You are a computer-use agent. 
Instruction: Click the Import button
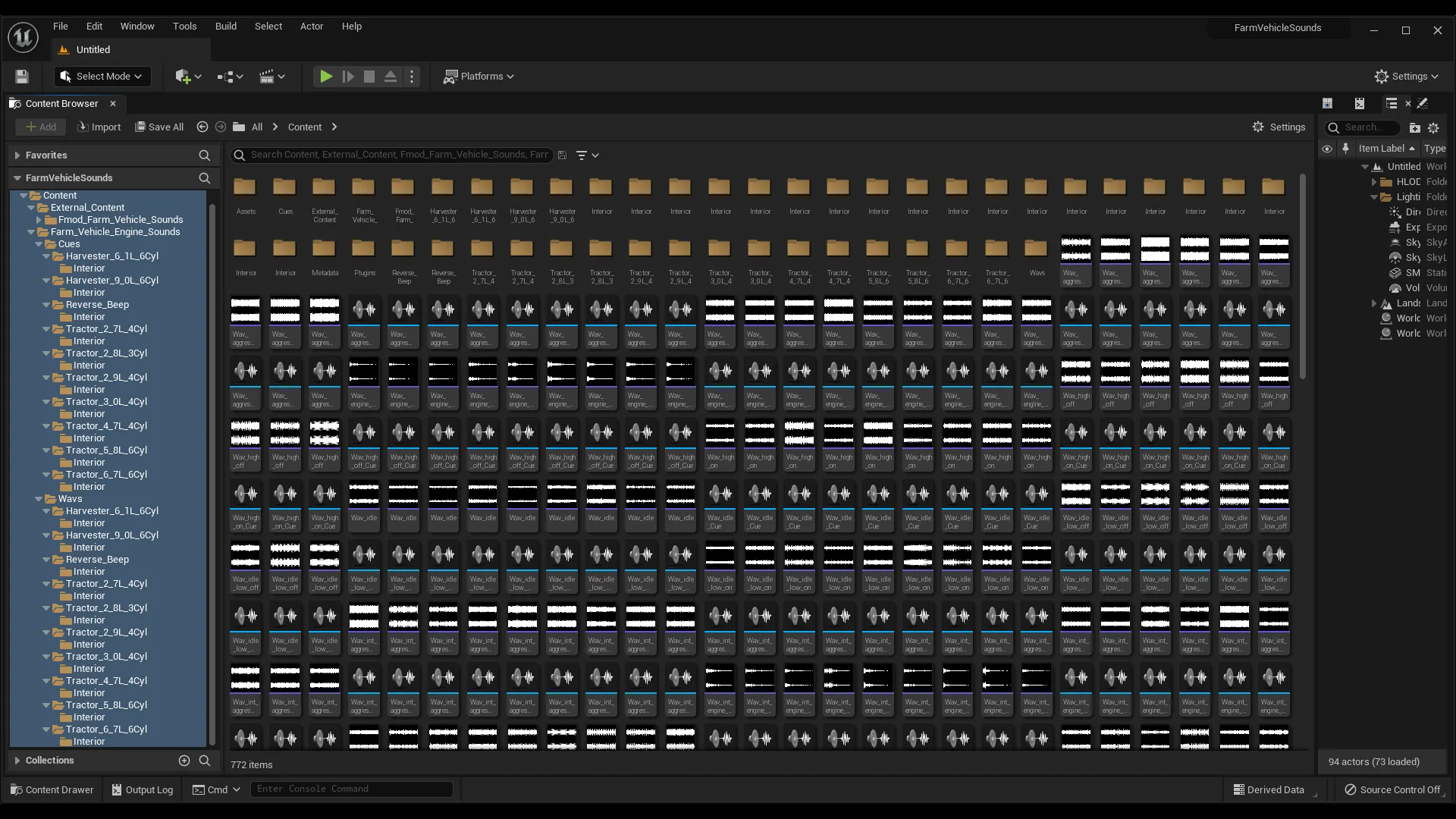click(x=99, y=127)
